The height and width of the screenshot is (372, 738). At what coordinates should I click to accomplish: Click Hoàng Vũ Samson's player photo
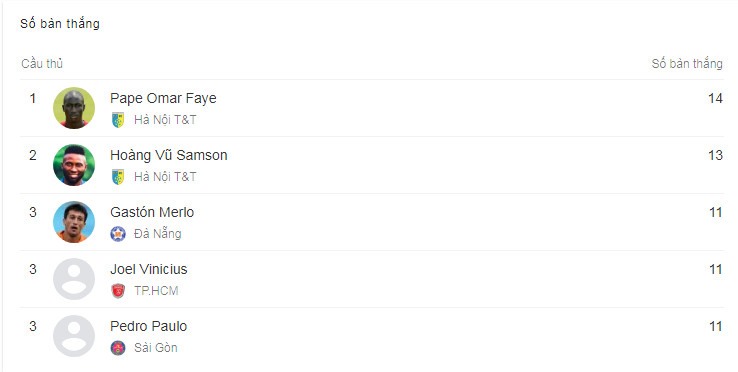[x=74, y=165]
